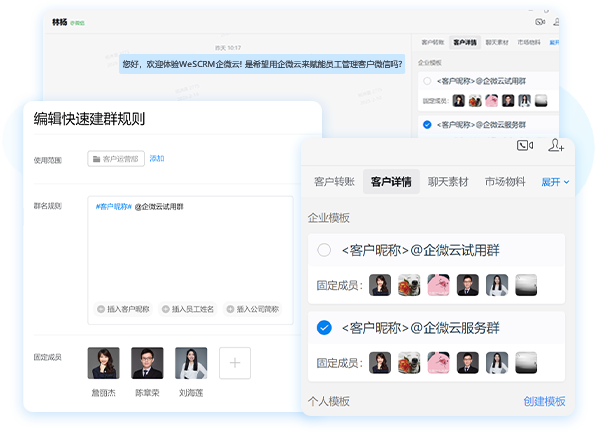The width and height of the screenshot is (596, 432).
Task: Click video call icon in background chat window
Action: (x=540, y=22)
